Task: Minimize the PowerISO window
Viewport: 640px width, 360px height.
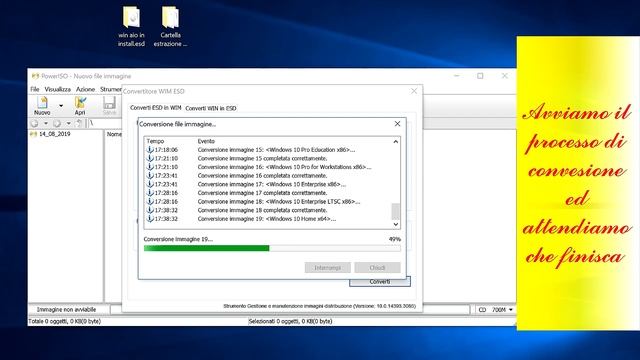Action: [x=456, y=76]
